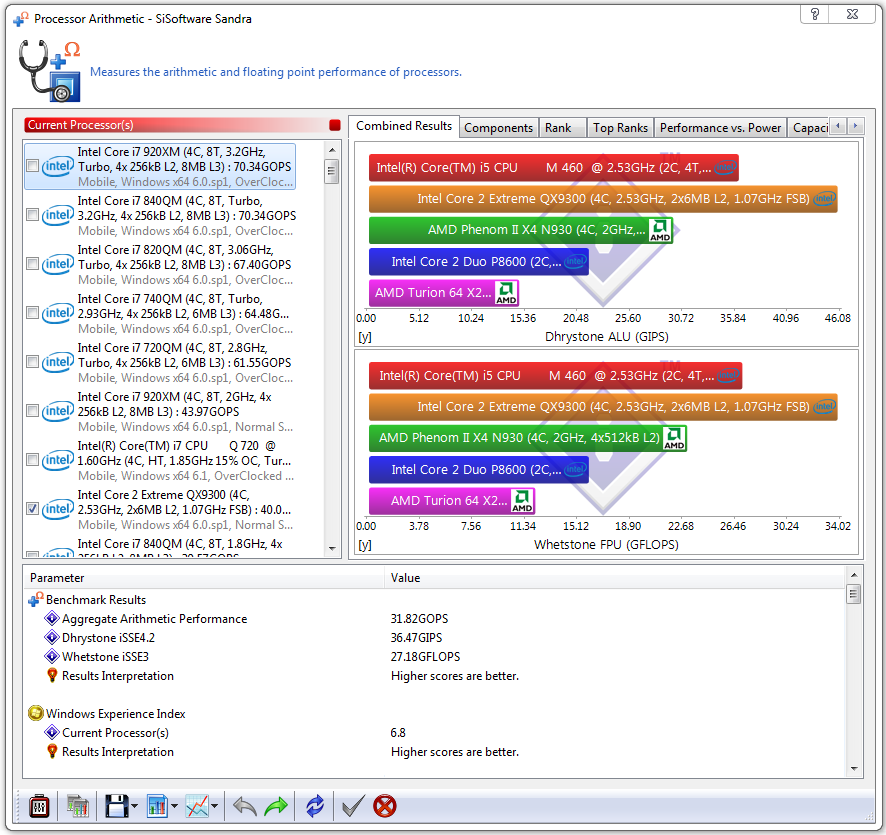The height and width of the screenshot is (835, 886).
Task: Click the SiSoftware Sandra title bar app icon
Action: pos(21,19)
